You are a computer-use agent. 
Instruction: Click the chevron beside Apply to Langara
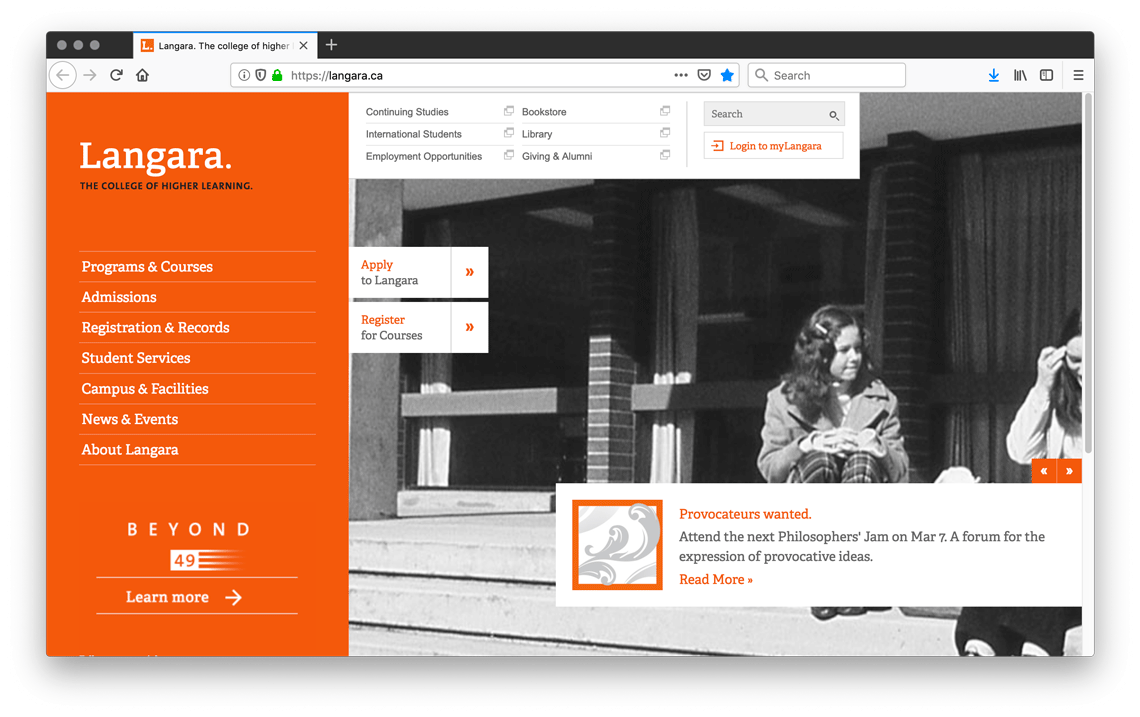coord(470,273)
